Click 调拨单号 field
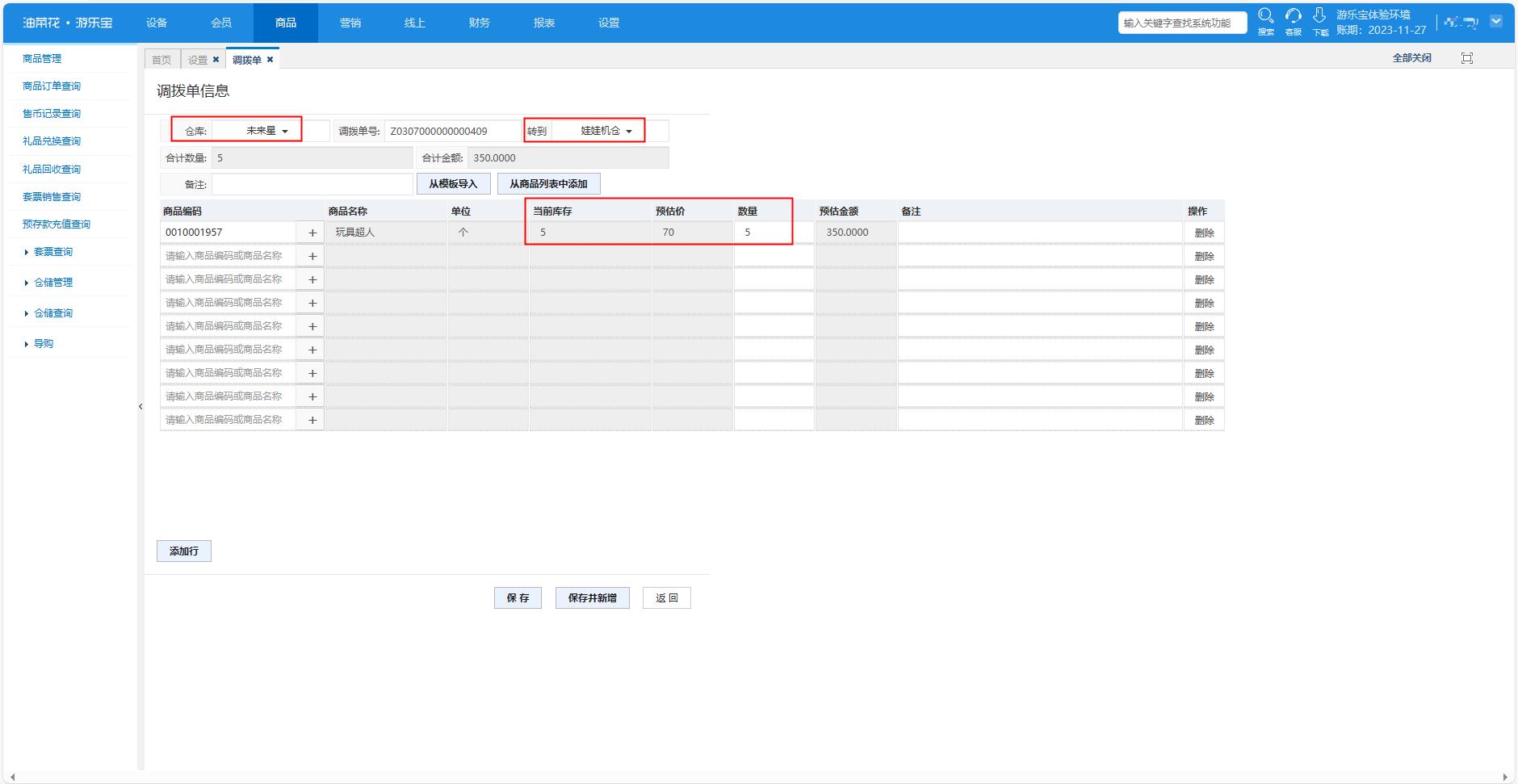This screenshot has width=1518, height=784. pyautogui.click(x=453, y=131)
